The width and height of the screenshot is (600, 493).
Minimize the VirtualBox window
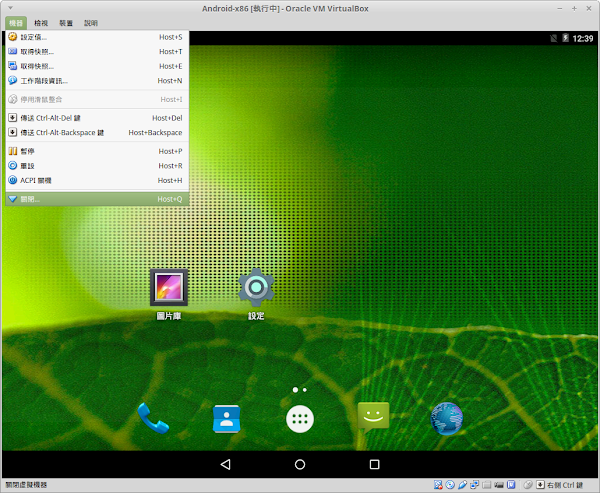click(x=560, y=8)
